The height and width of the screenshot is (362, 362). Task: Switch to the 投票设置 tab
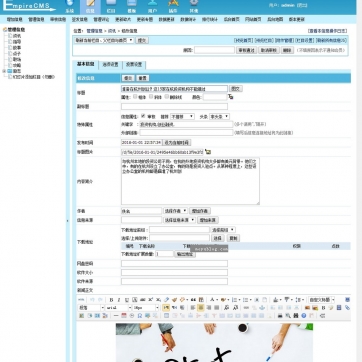pos(134,64)
